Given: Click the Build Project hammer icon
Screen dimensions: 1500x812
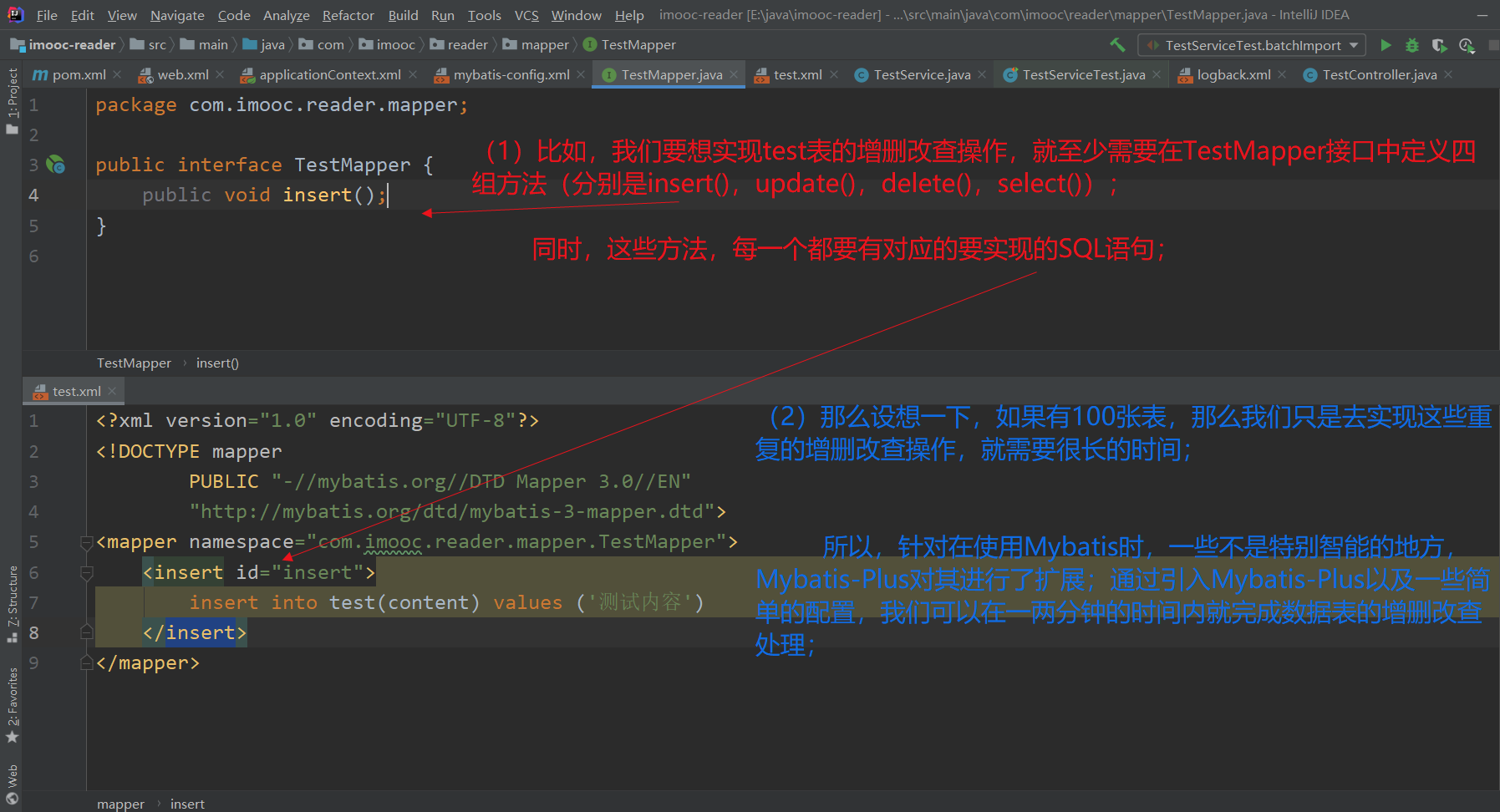Looking at the screenshot, I should [1117, 44].
